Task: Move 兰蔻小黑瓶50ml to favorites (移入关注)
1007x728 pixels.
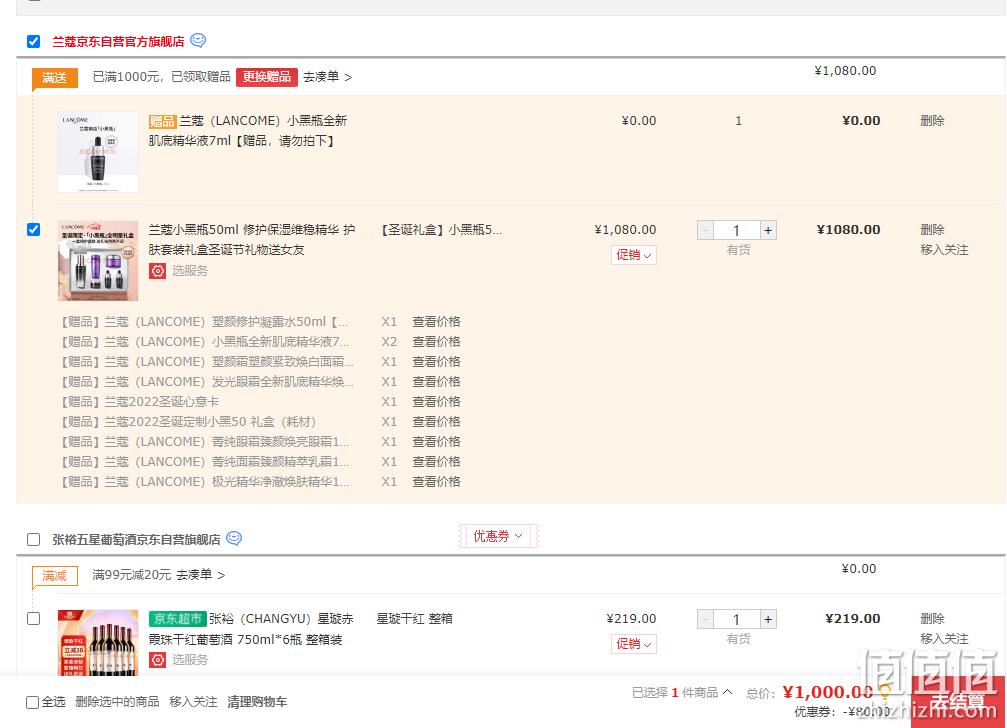Action: coord(944,250)
